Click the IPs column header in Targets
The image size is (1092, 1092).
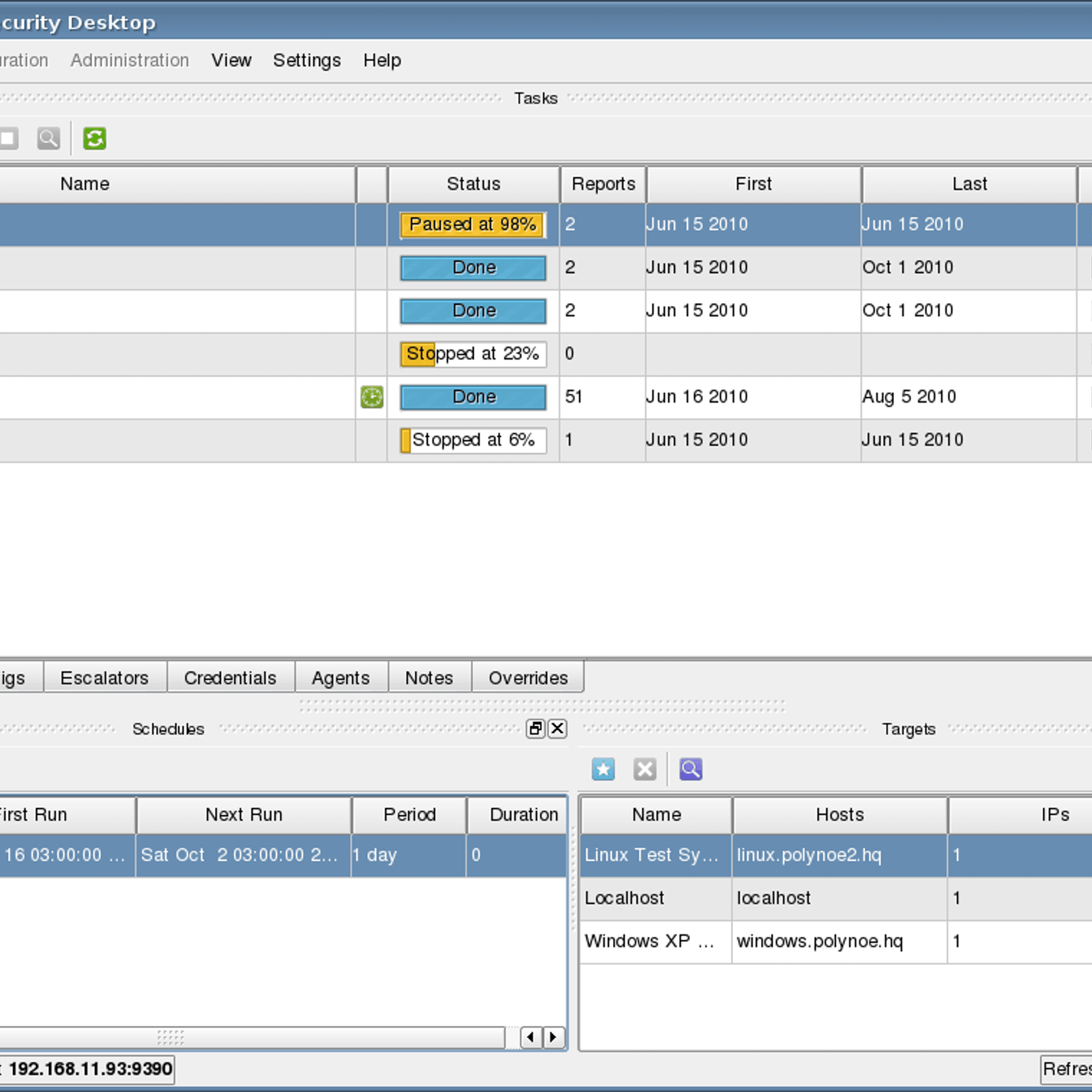coord(1021,815)
